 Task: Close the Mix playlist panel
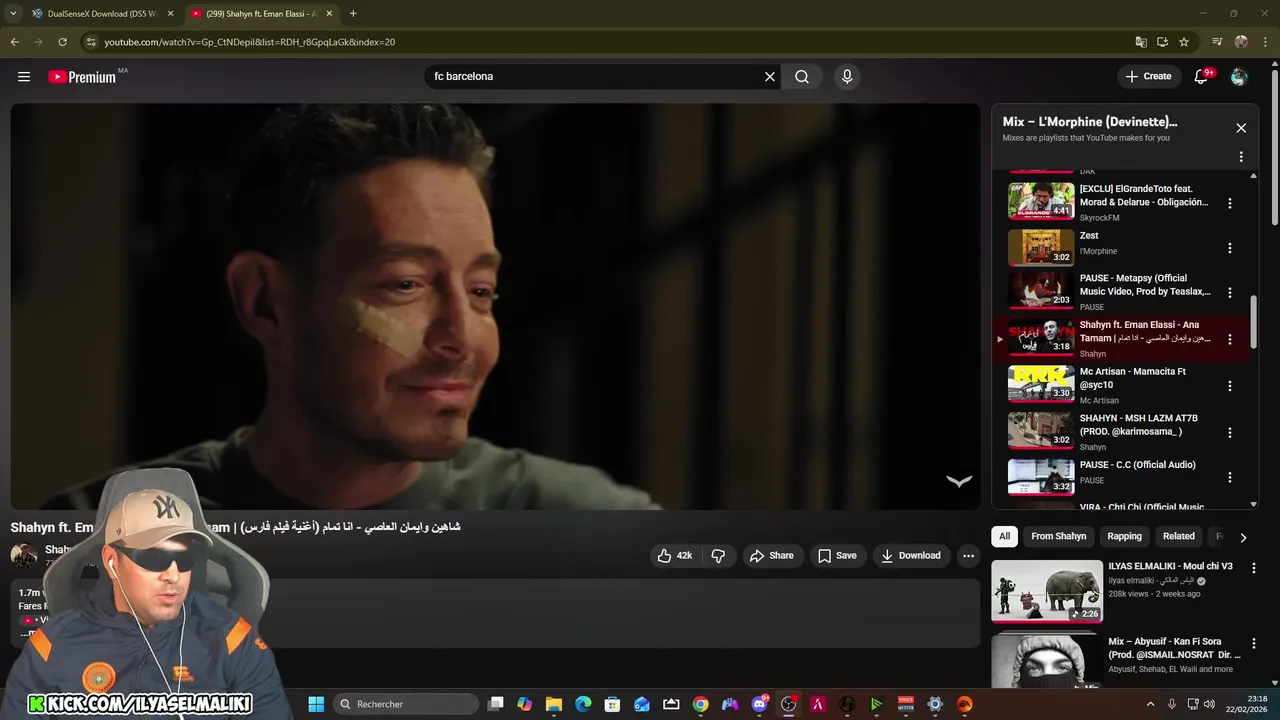click(1241, 128)
